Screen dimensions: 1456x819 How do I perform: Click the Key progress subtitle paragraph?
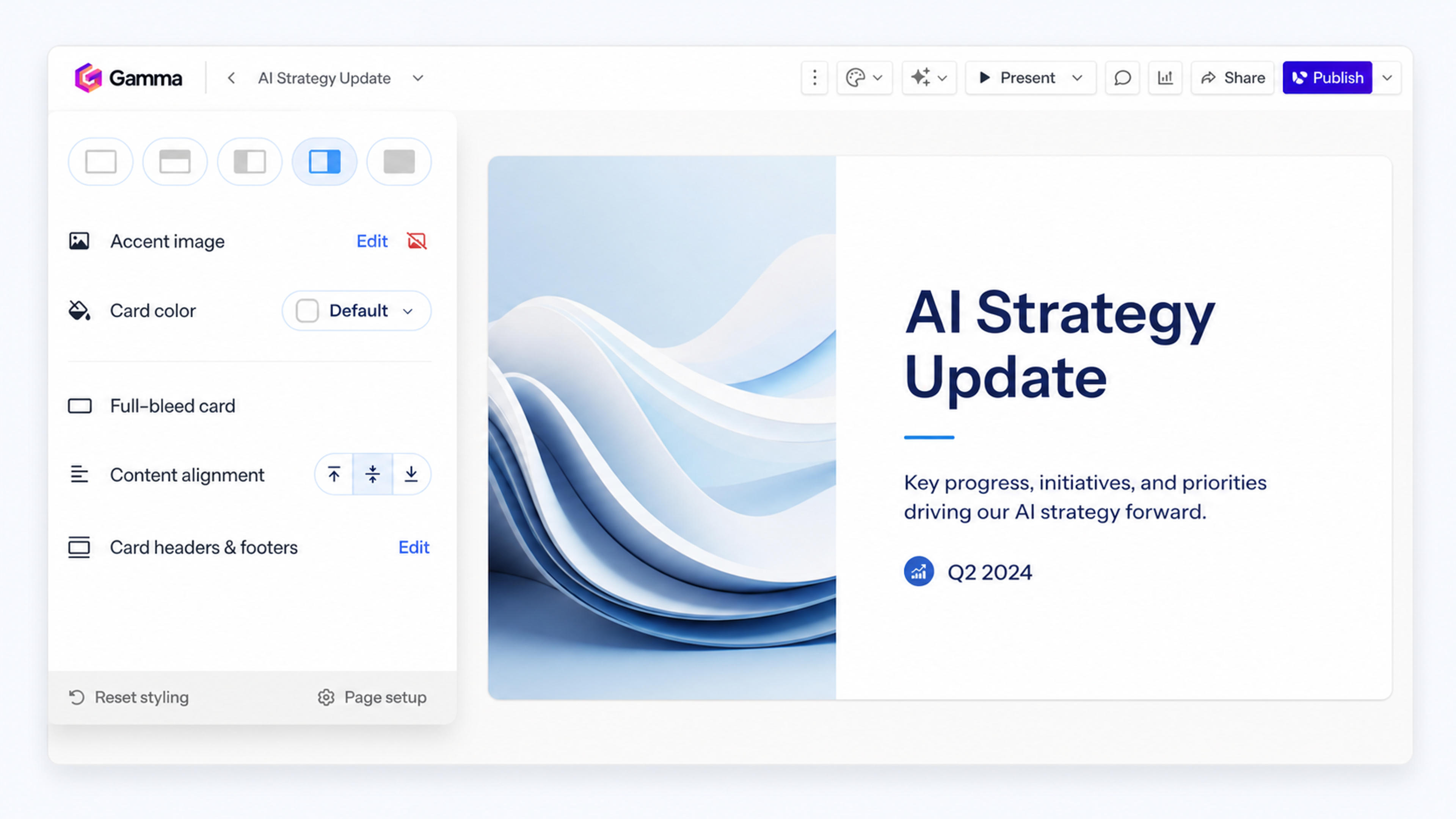[x=1085, y=497]
